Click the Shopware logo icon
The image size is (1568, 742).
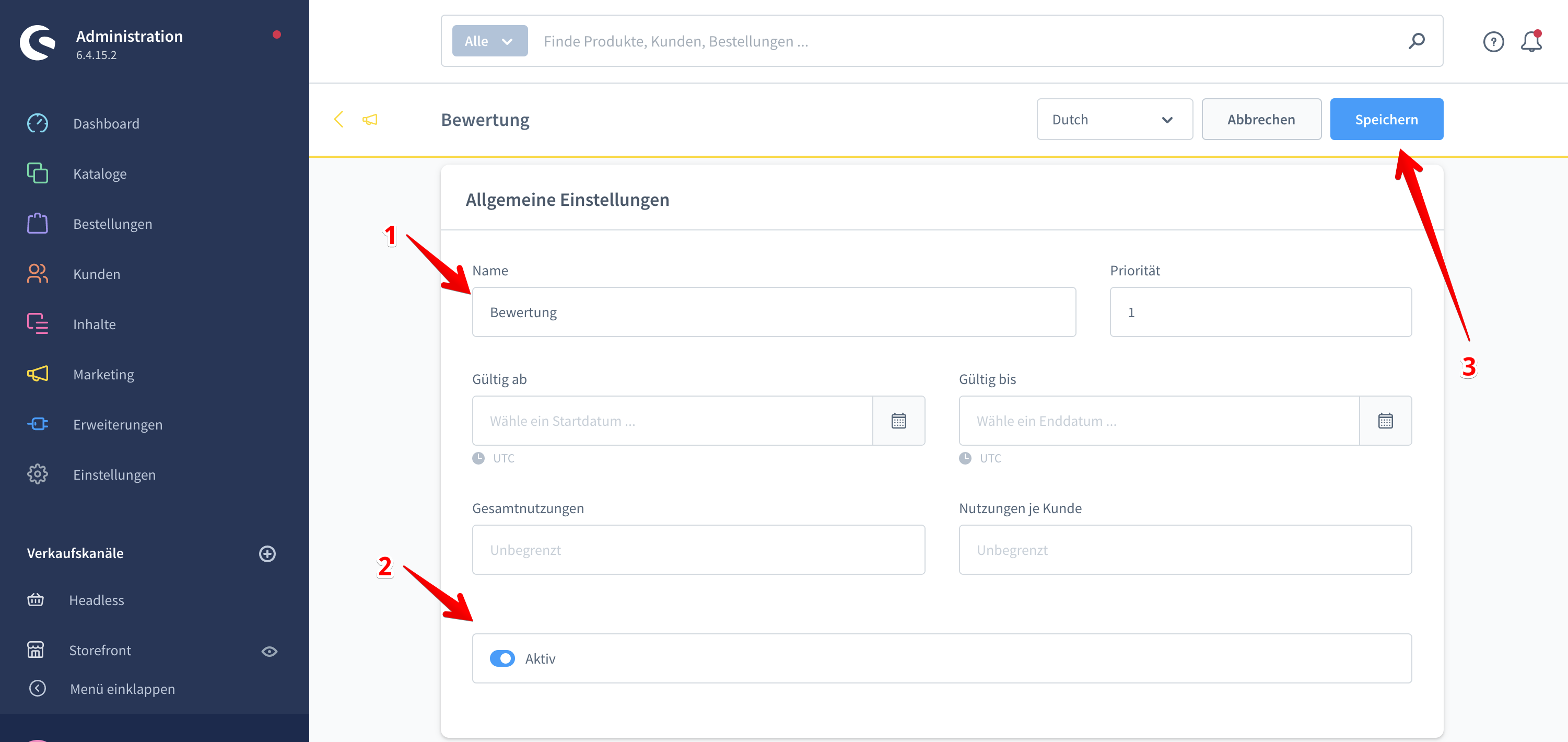[38, 43]
